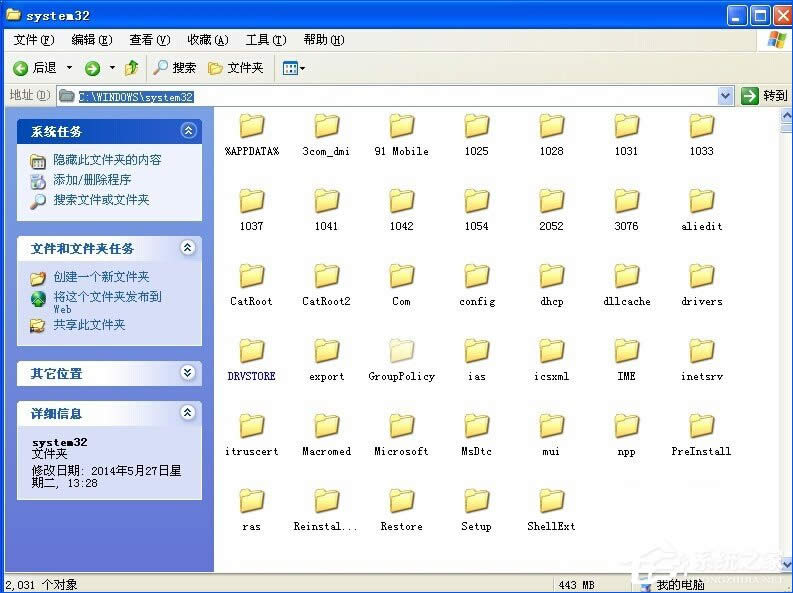Click the address bar path field

[x=400, y=96]
